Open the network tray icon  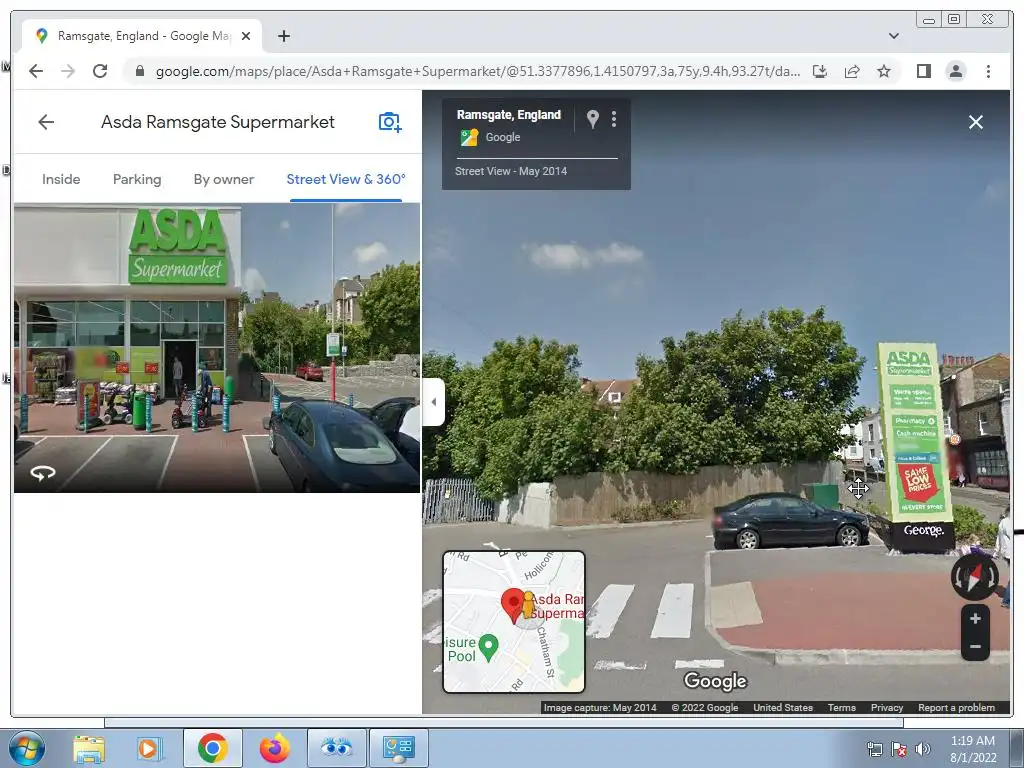(x=874, y=749)
